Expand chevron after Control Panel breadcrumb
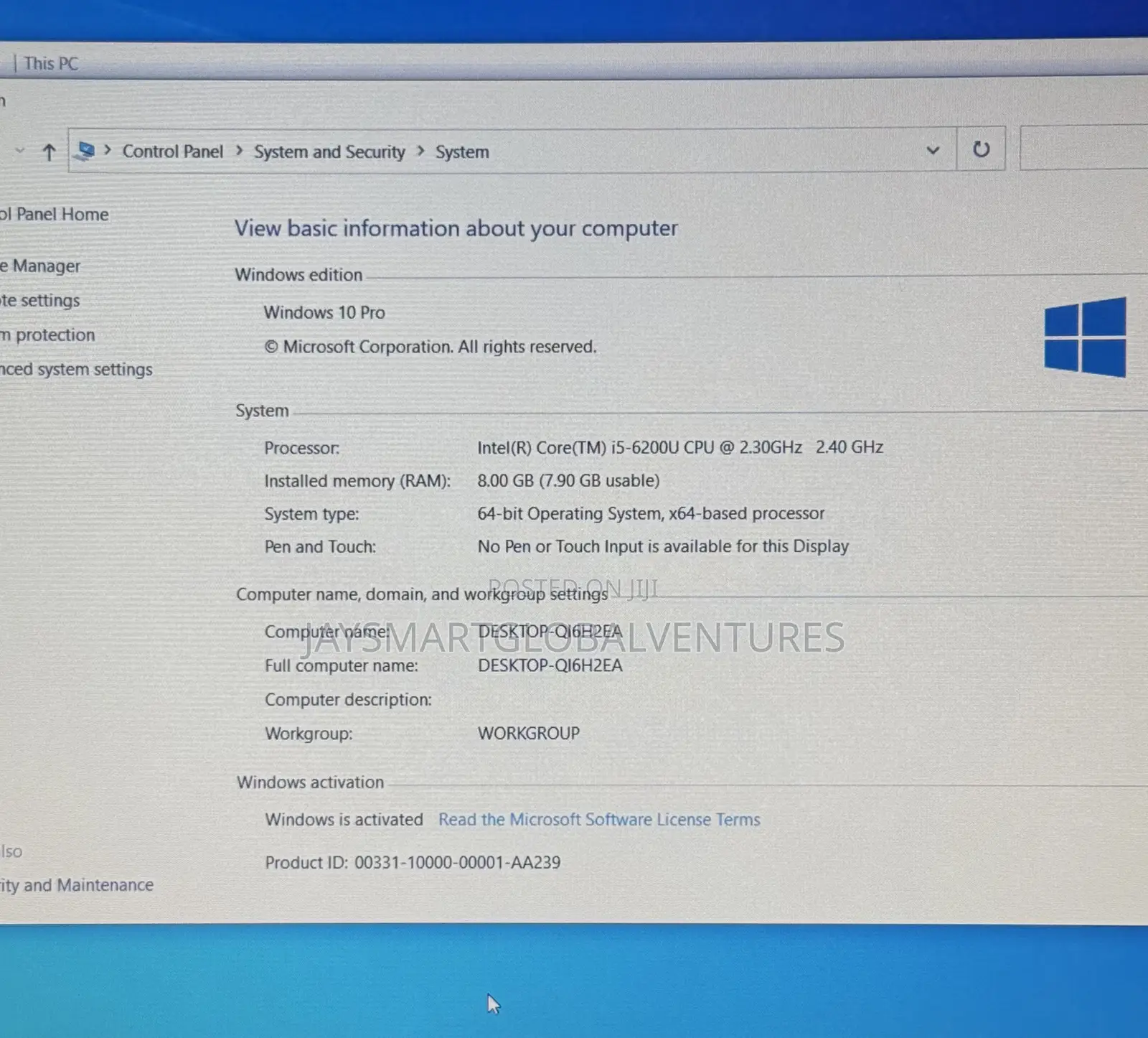Screen dimensions: 1148x1038 pyautogui.click(x=239, y=151)
